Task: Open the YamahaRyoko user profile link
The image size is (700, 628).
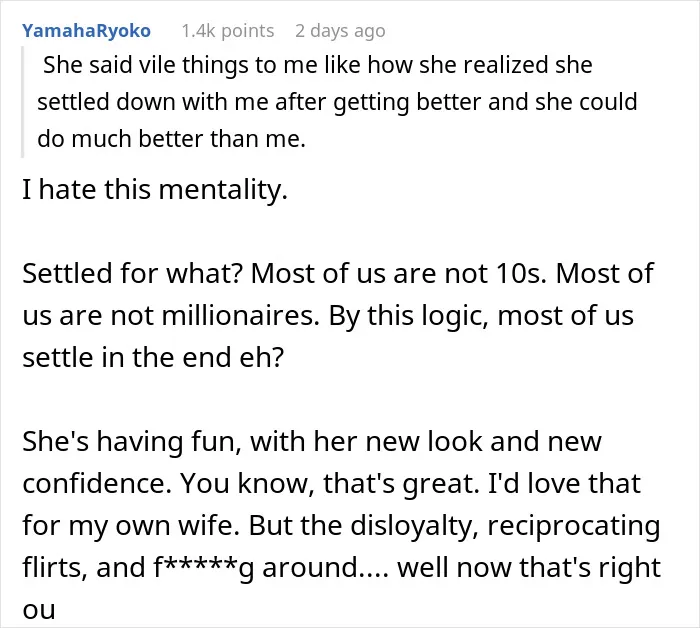Action: [87, 31]
